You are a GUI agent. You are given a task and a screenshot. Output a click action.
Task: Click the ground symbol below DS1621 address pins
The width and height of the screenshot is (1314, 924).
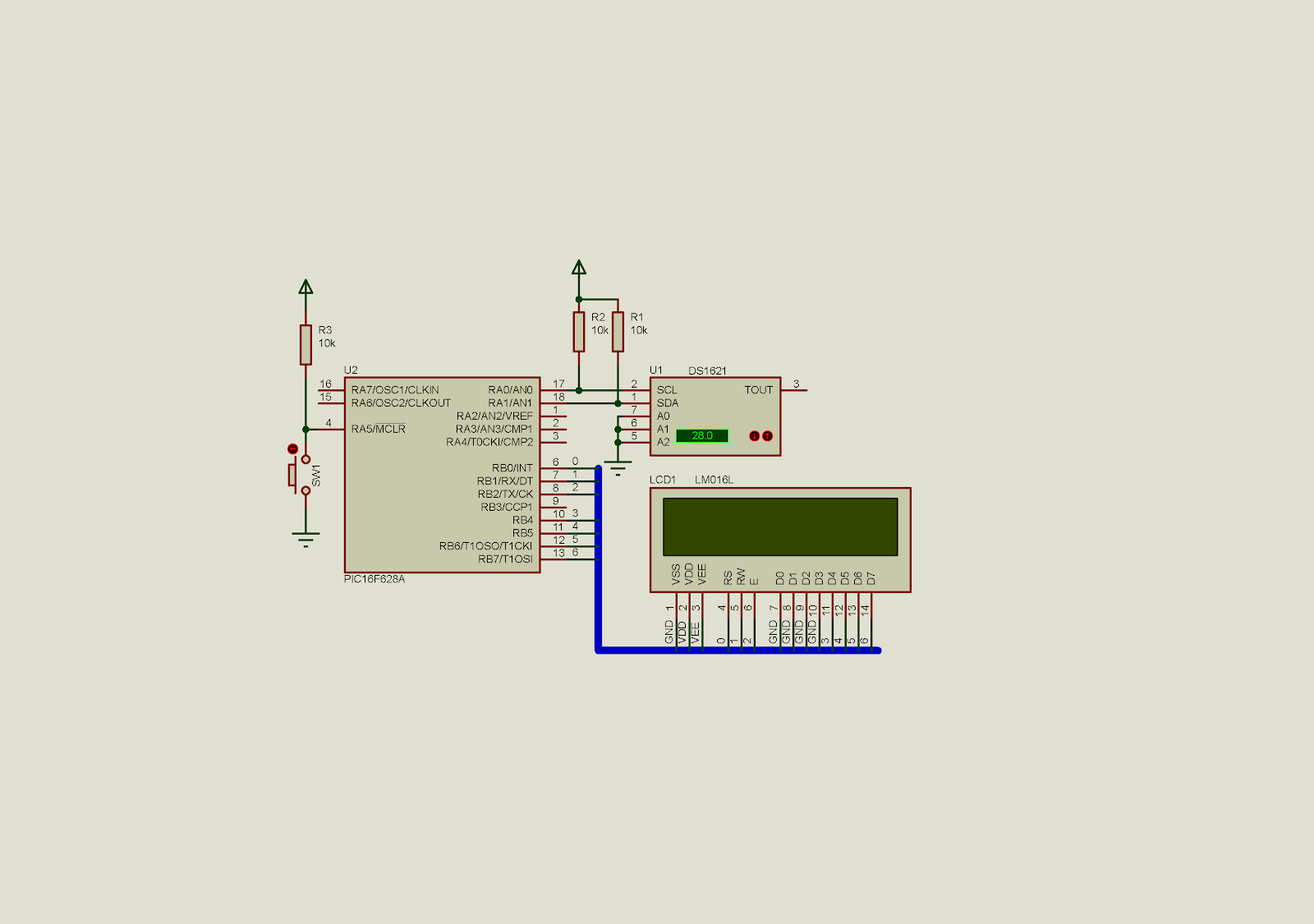pos(618,468)
